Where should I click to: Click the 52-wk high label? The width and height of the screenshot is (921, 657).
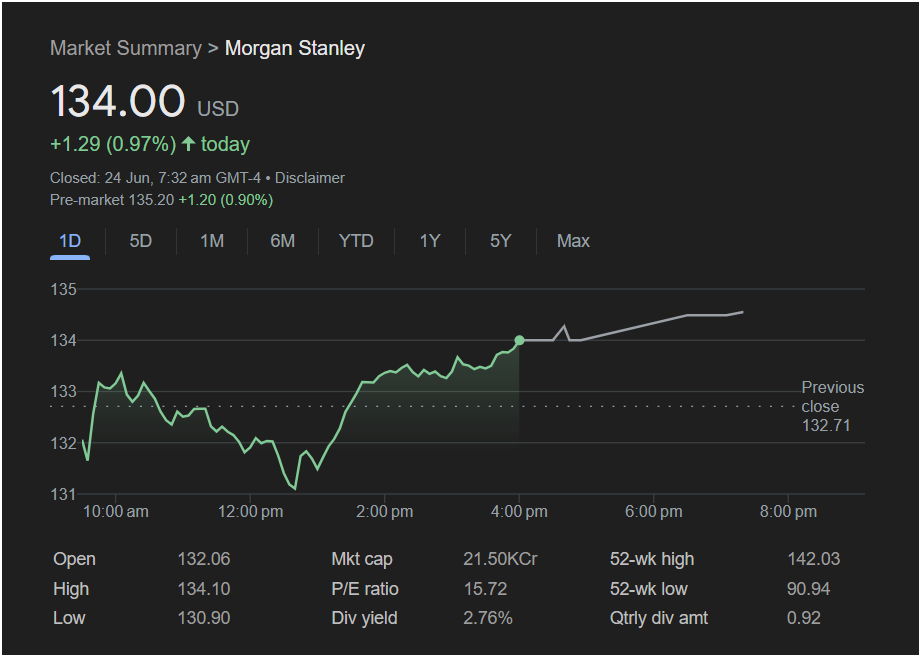click(x=652, y=559)
